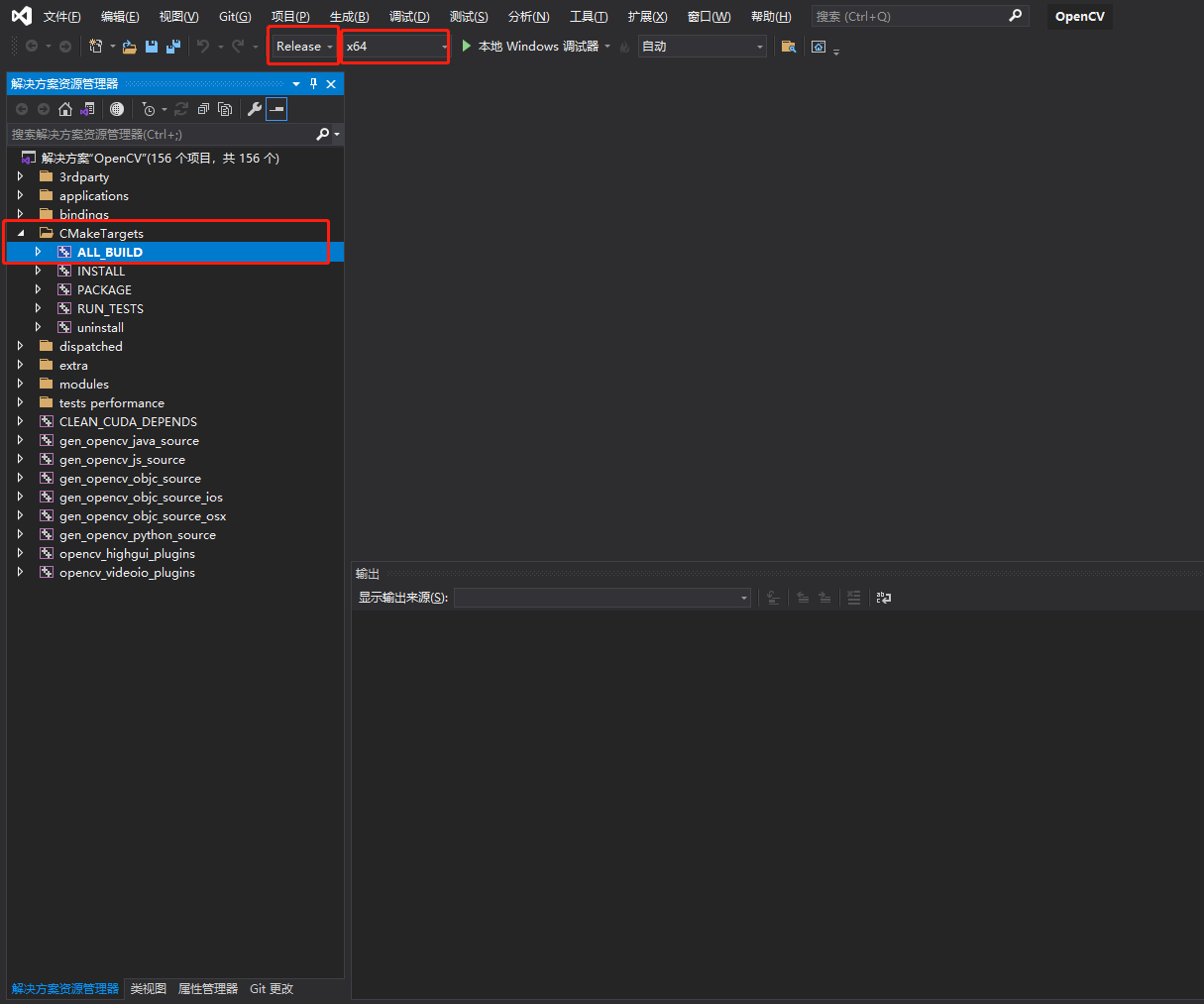The image size is (1204, 1004).
Task: Toggle the Preview Selected Items button
Action: [276, 109]
